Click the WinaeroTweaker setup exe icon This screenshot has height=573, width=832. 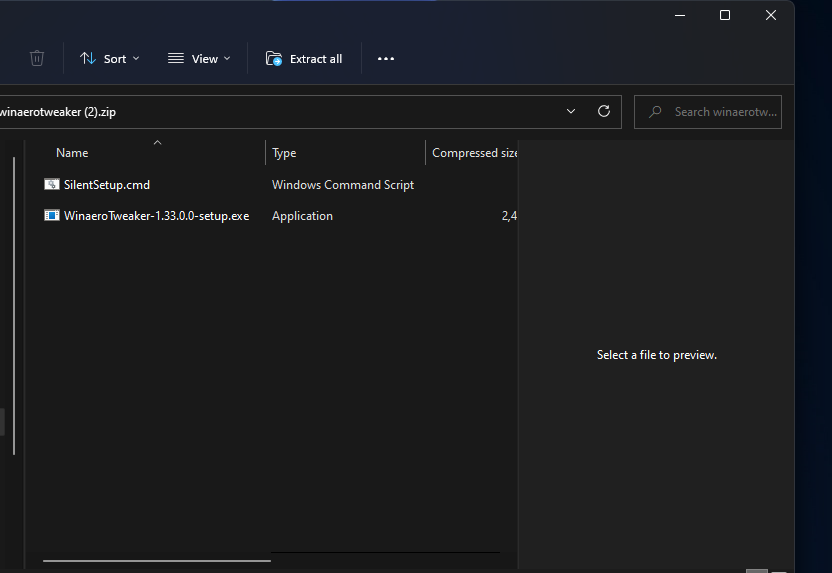52,215
